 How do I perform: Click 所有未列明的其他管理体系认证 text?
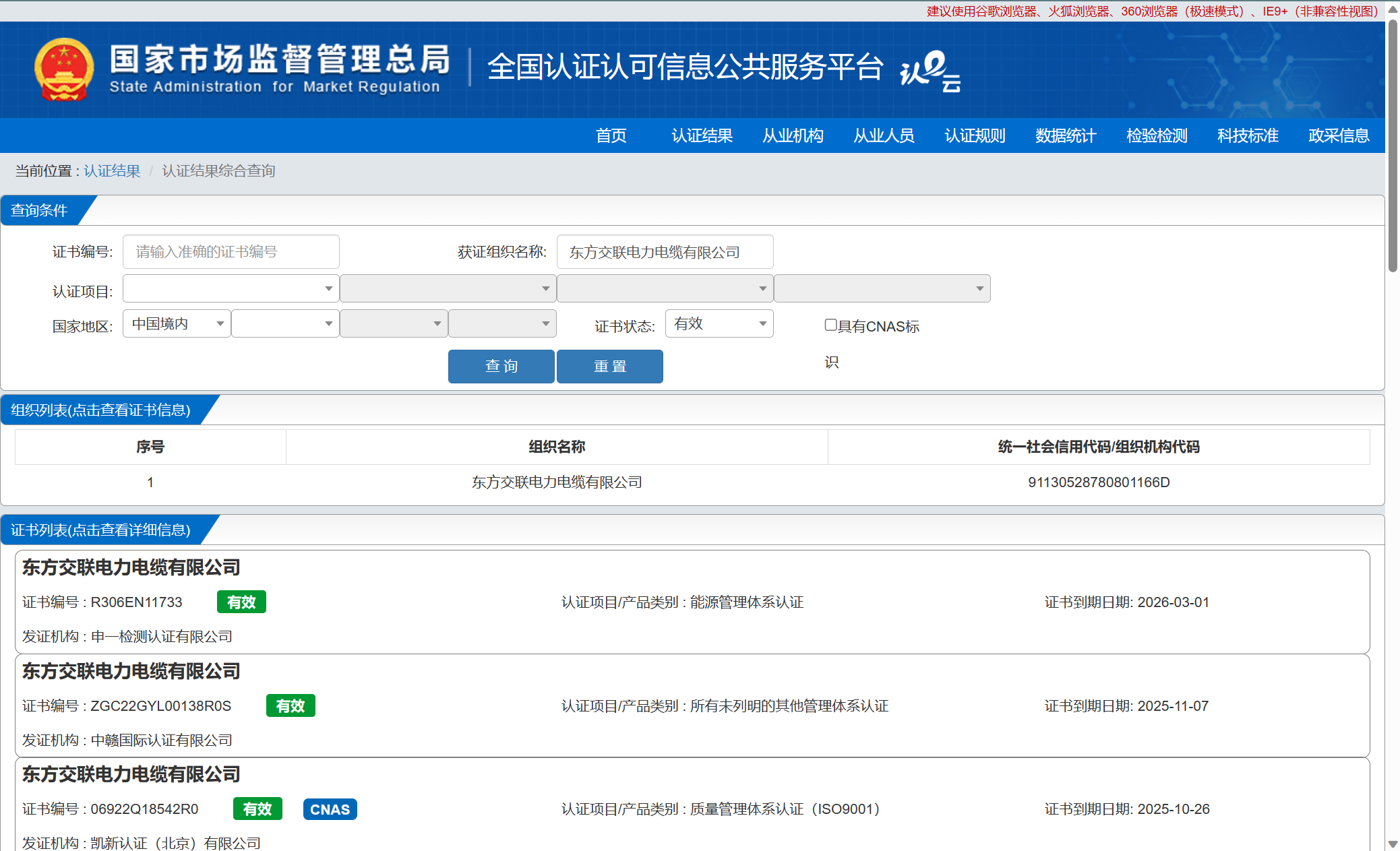(789, 705)
